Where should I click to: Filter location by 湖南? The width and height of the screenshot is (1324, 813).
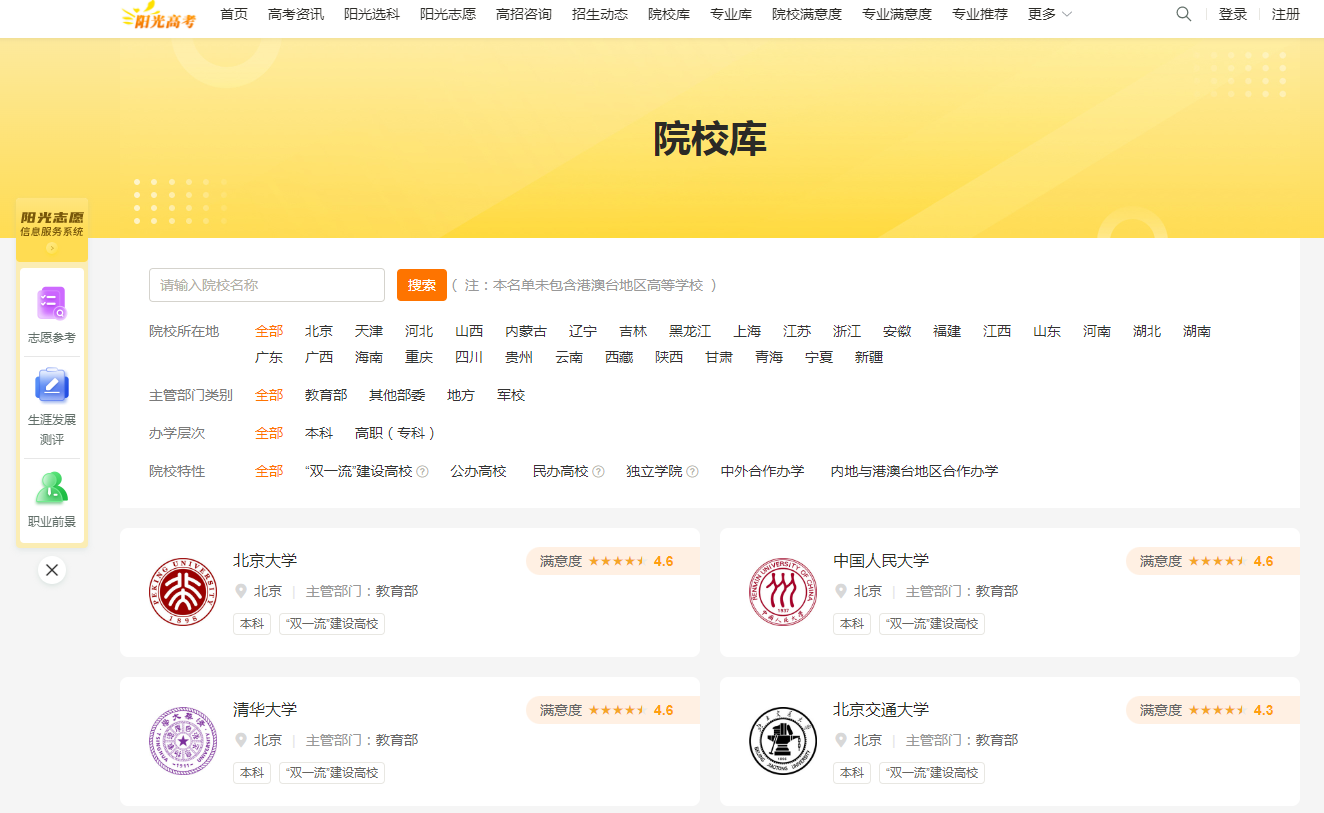click(1197, 331)
